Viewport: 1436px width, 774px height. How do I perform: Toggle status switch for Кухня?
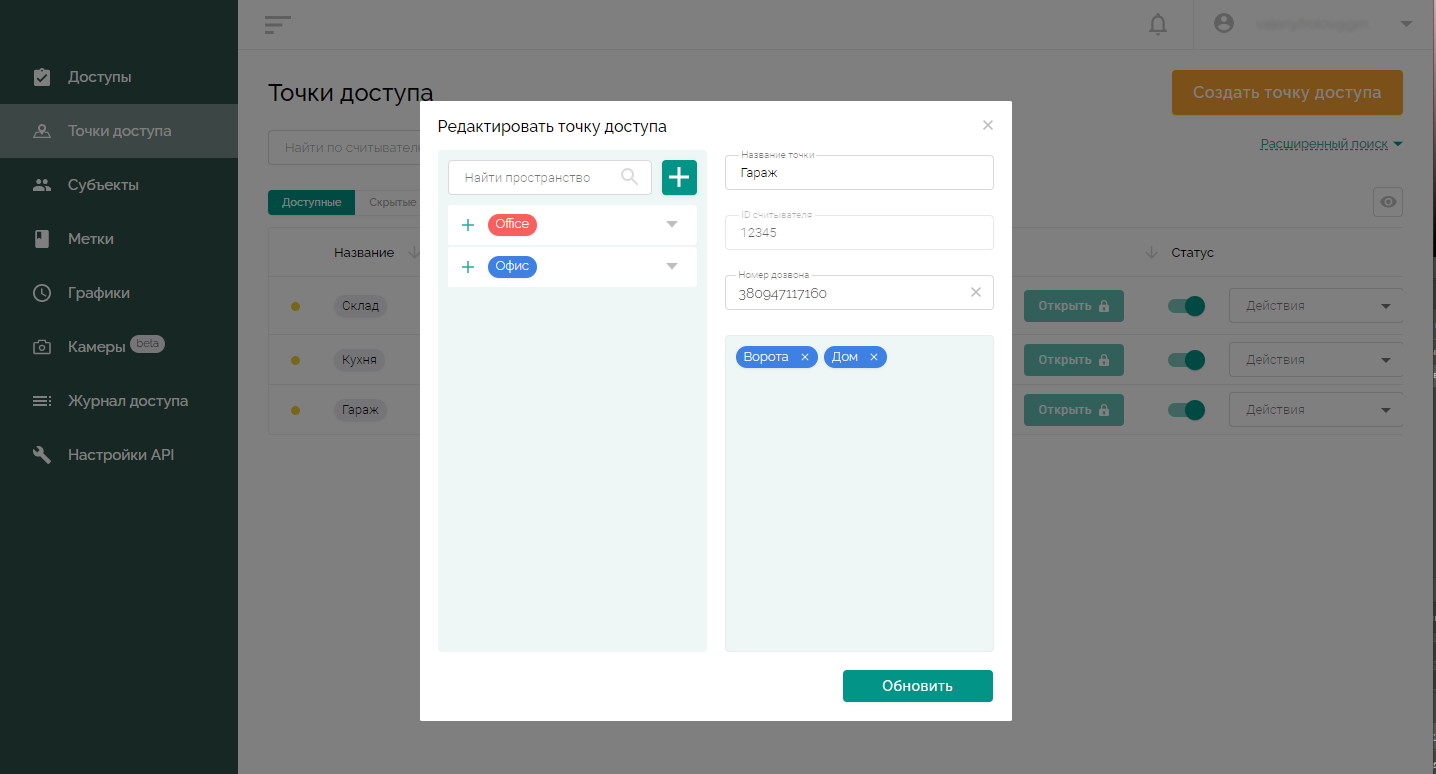(1186, 360)
